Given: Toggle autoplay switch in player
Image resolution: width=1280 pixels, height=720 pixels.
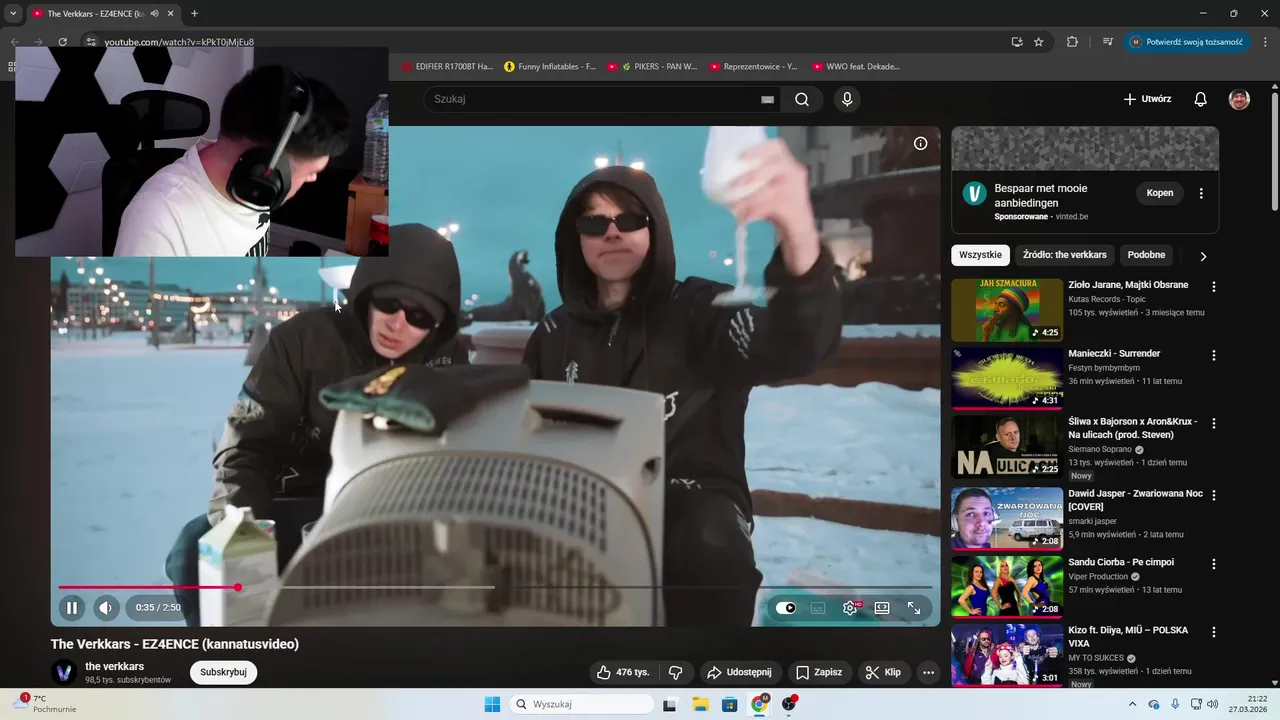Looking at the screenshot, I should (x=786, y=608).
